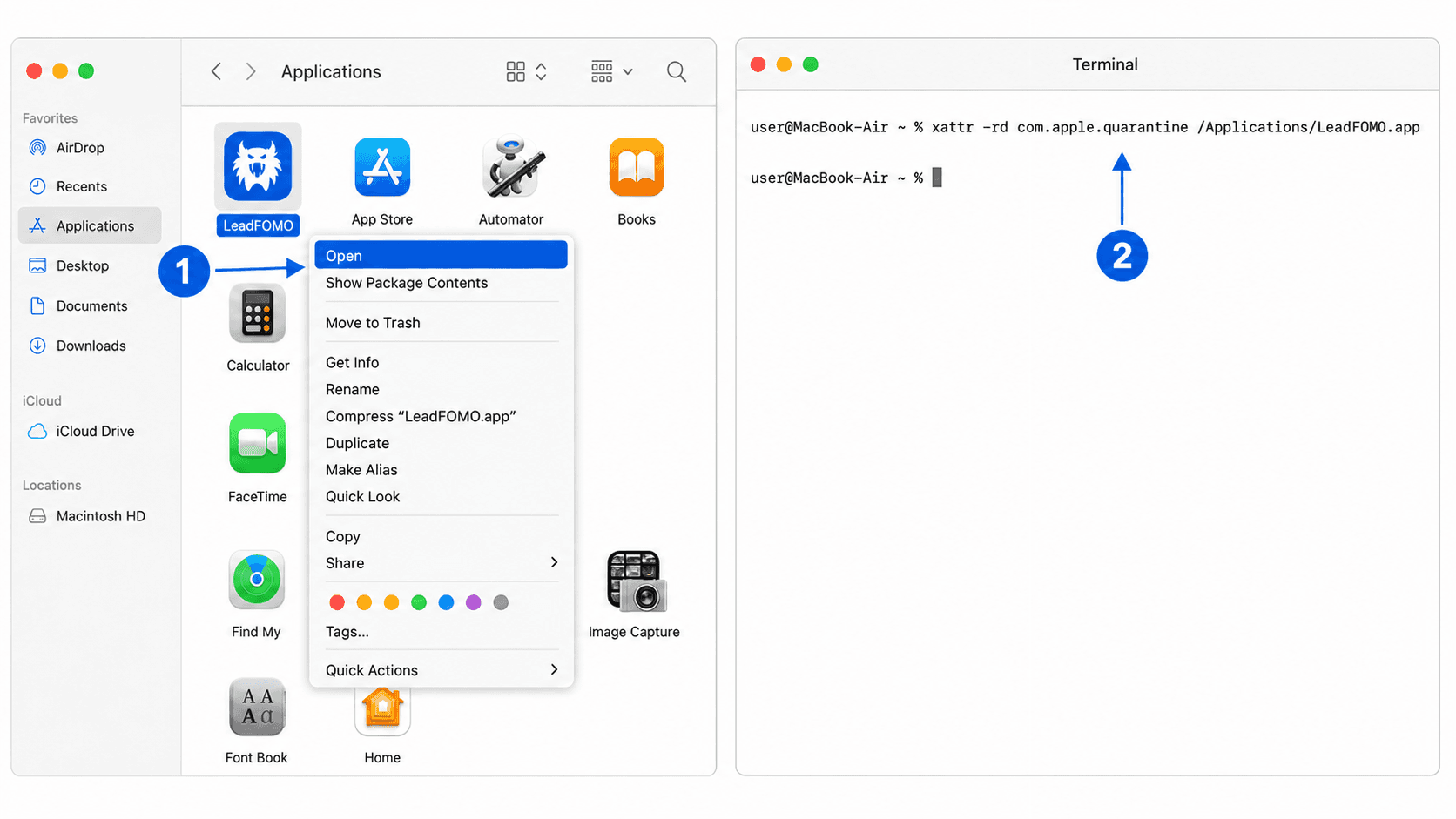
Task: Select the Image Capture app icon
Action: [x=636, y=581]
